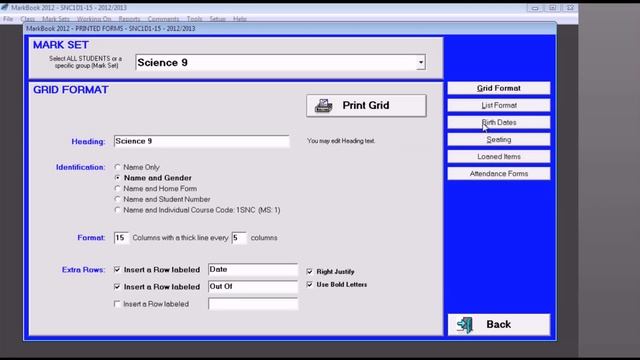Viewport: 640px width, 360px height.
Task: Toggle the Right Justify checkbox
Action: [x=309, y=271]
